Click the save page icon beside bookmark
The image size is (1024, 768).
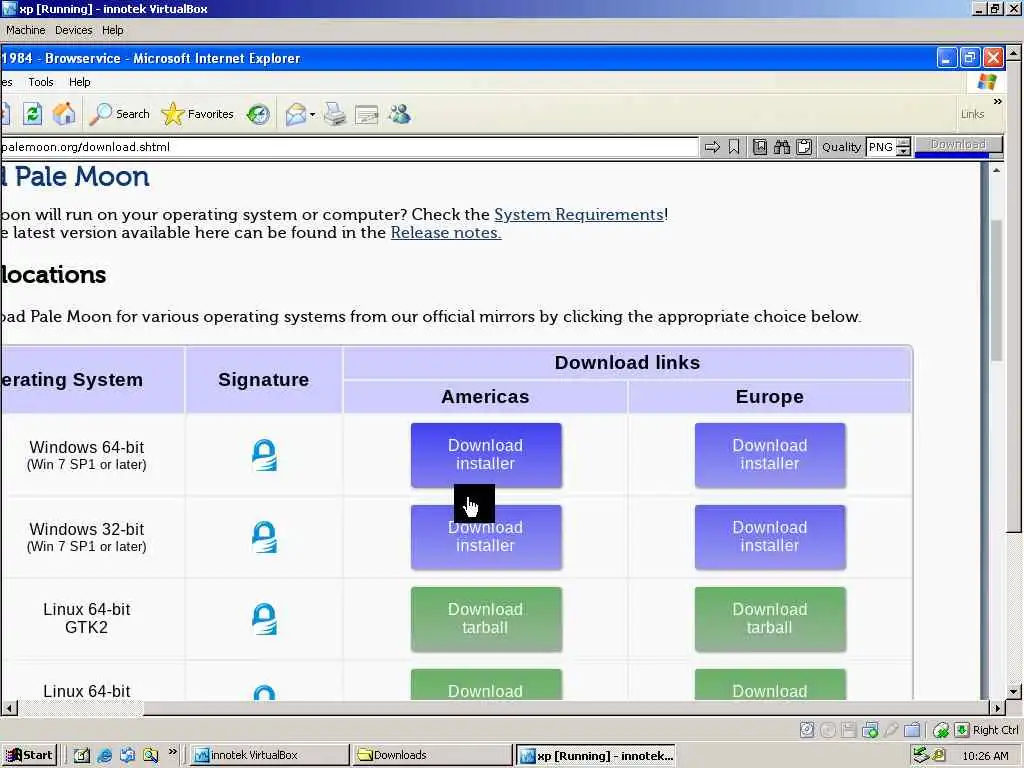(760, 147)
